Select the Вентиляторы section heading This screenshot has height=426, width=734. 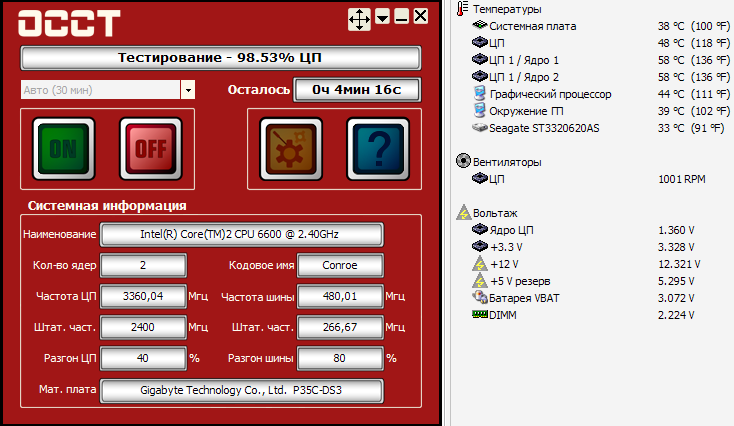pos(507,162)
